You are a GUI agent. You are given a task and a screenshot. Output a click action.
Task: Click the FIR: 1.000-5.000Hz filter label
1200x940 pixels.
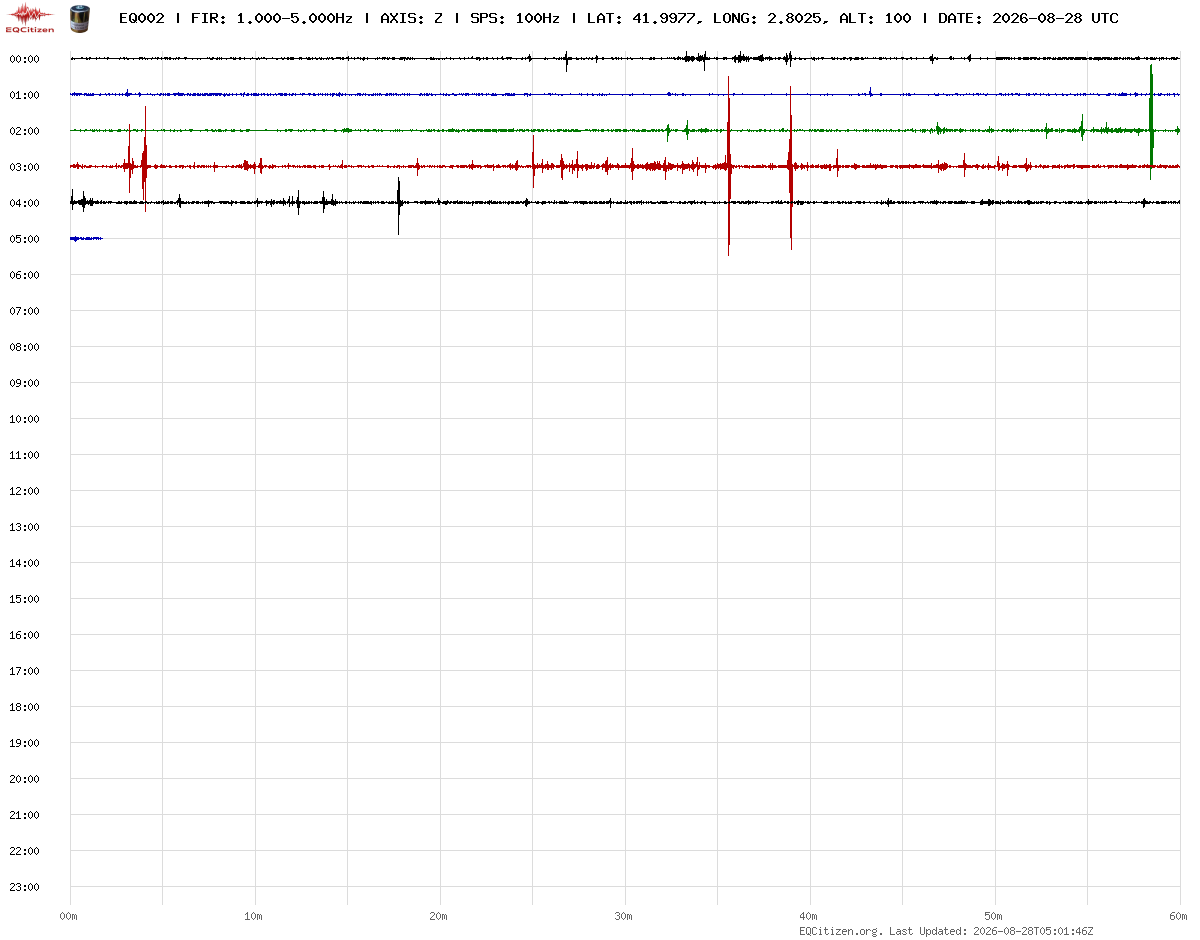coord(272,18)
